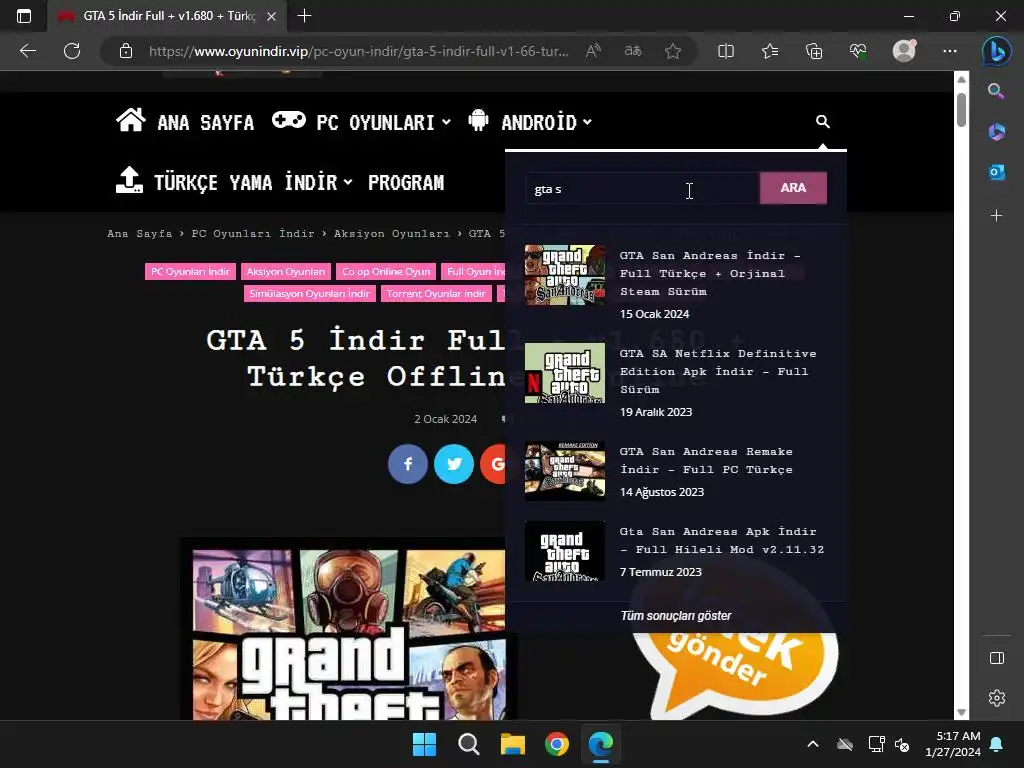Open the Favorites list icon
This screenshot has width=1024, height=768.
click(x=770, y=51)
